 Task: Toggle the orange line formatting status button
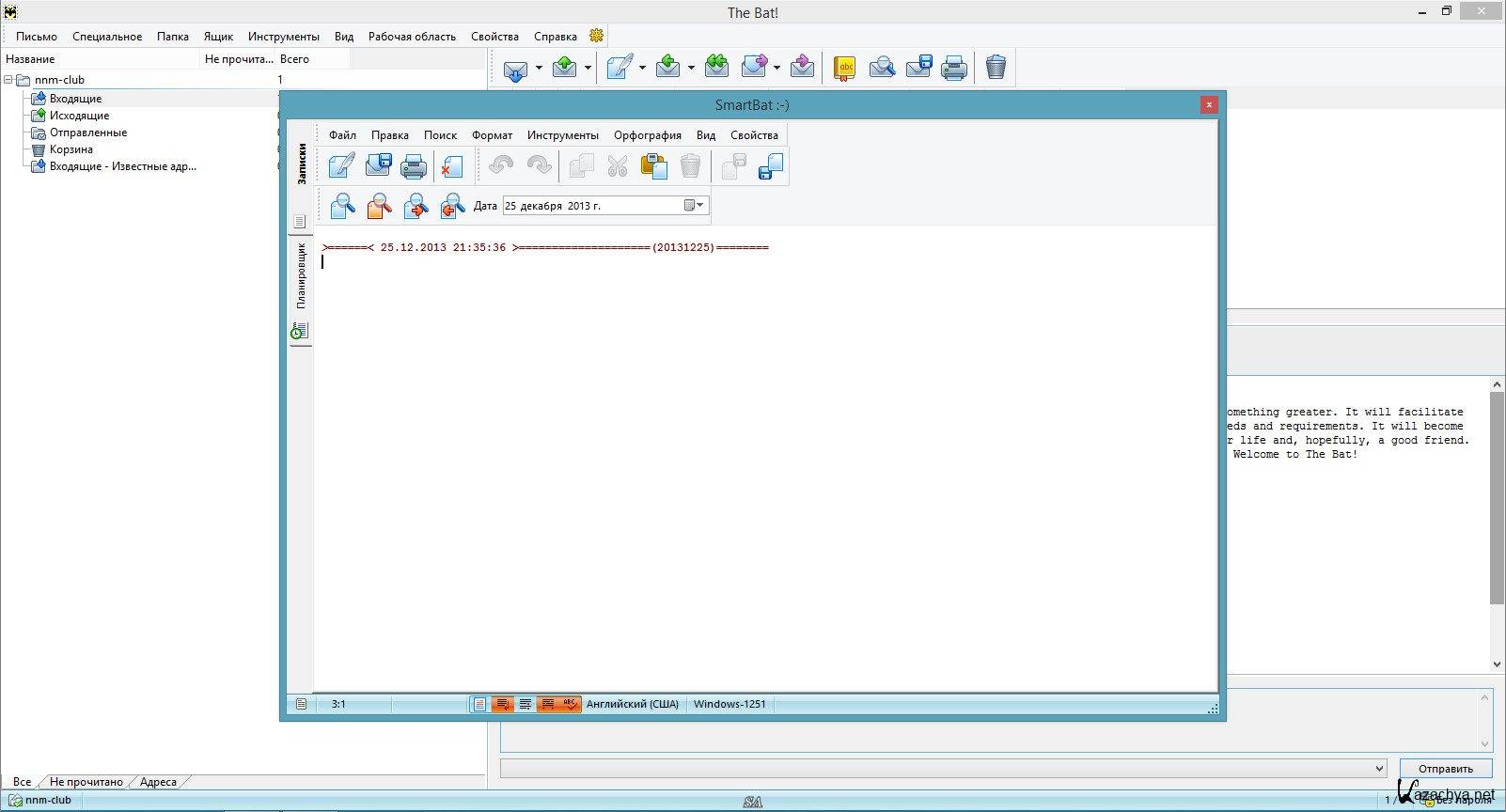click(x=548, y=704)
